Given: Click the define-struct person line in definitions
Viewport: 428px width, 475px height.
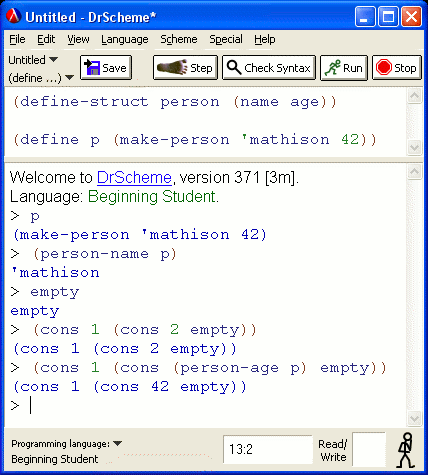Looking at the screenshot, I should 175,102.
